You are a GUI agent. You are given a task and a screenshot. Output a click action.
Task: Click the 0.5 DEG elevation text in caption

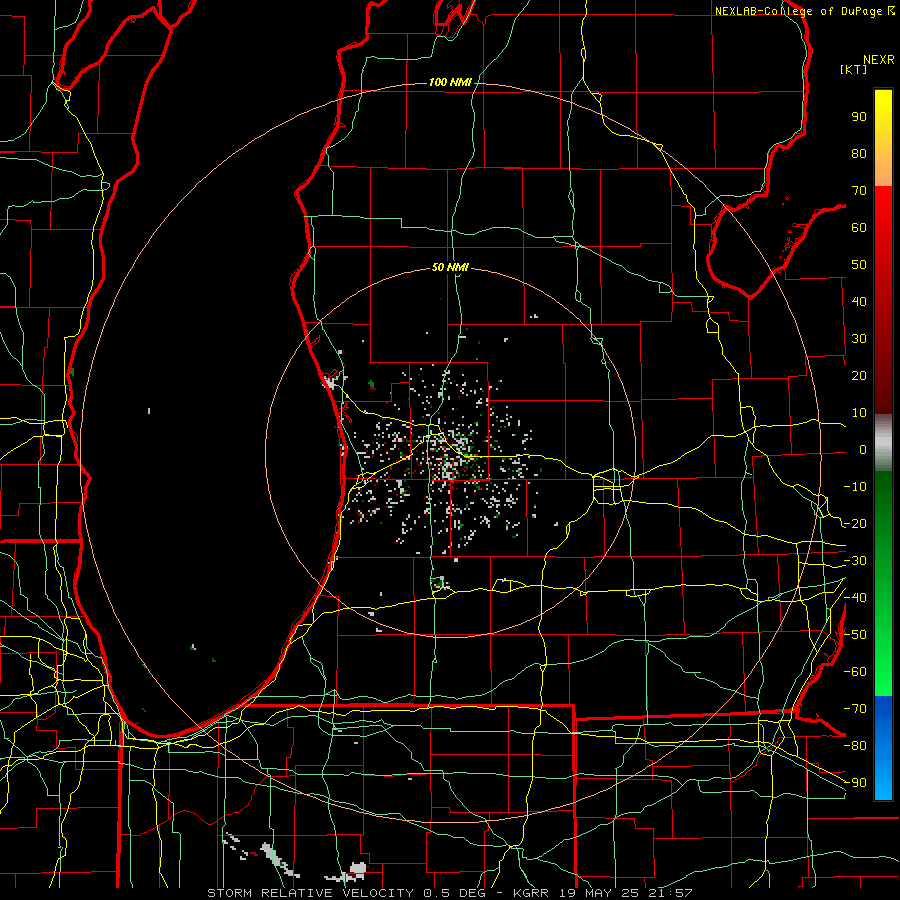click(x=456, y=893)
